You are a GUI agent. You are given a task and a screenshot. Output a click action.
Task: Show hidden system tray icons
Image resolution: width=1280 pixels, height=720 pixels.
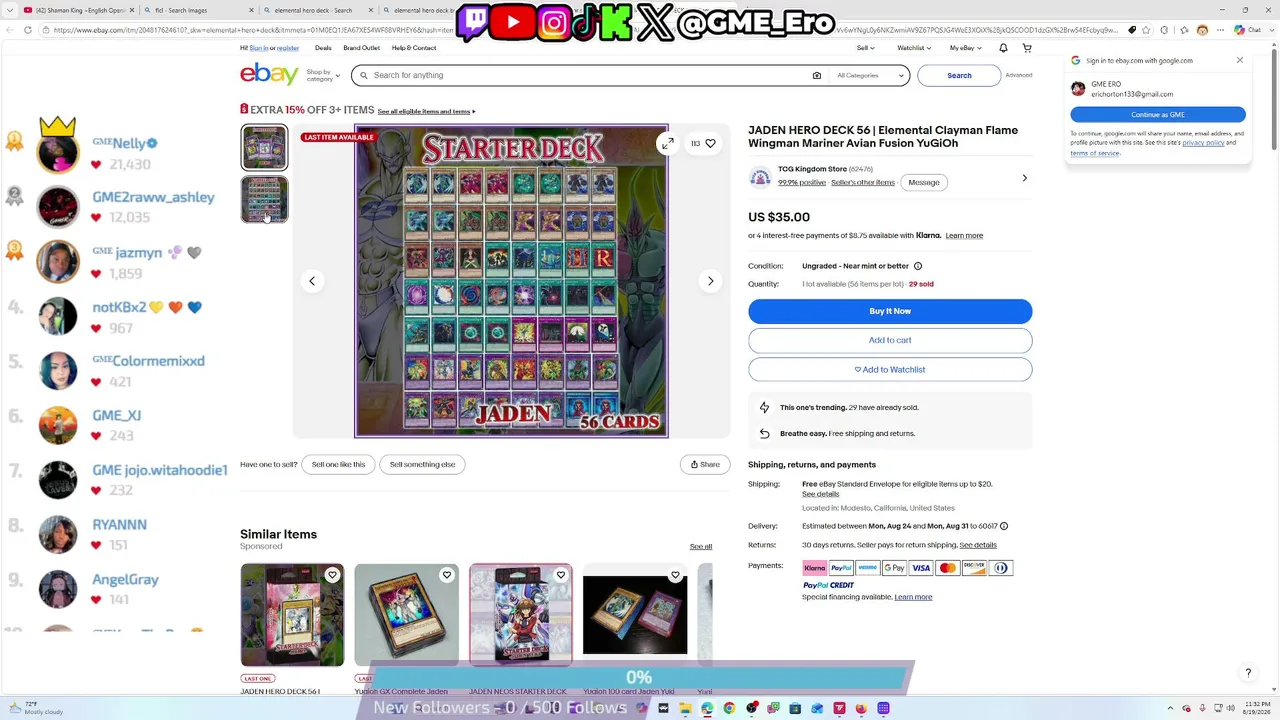[x=1171, y=708]
